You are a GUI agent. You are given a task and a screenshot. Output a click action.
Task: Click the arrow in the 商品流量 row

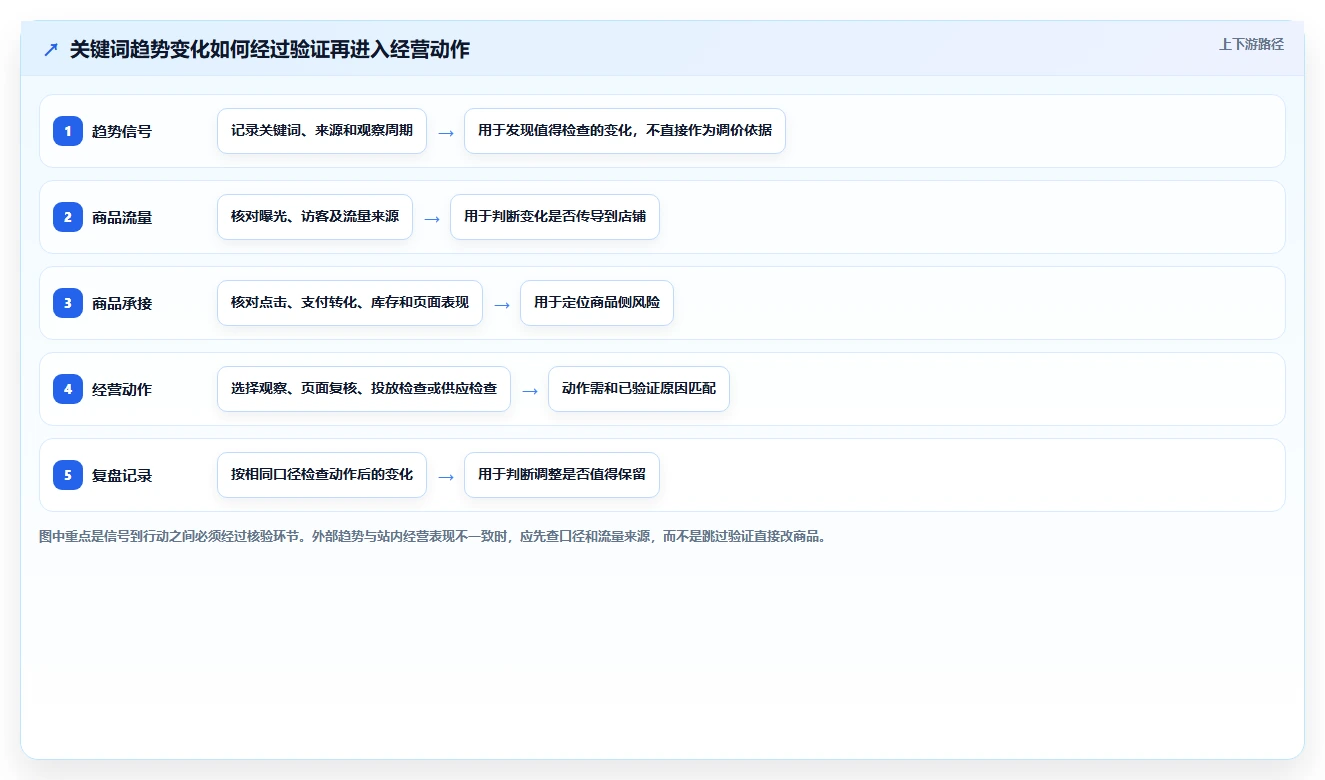click(x=432, y=218)
